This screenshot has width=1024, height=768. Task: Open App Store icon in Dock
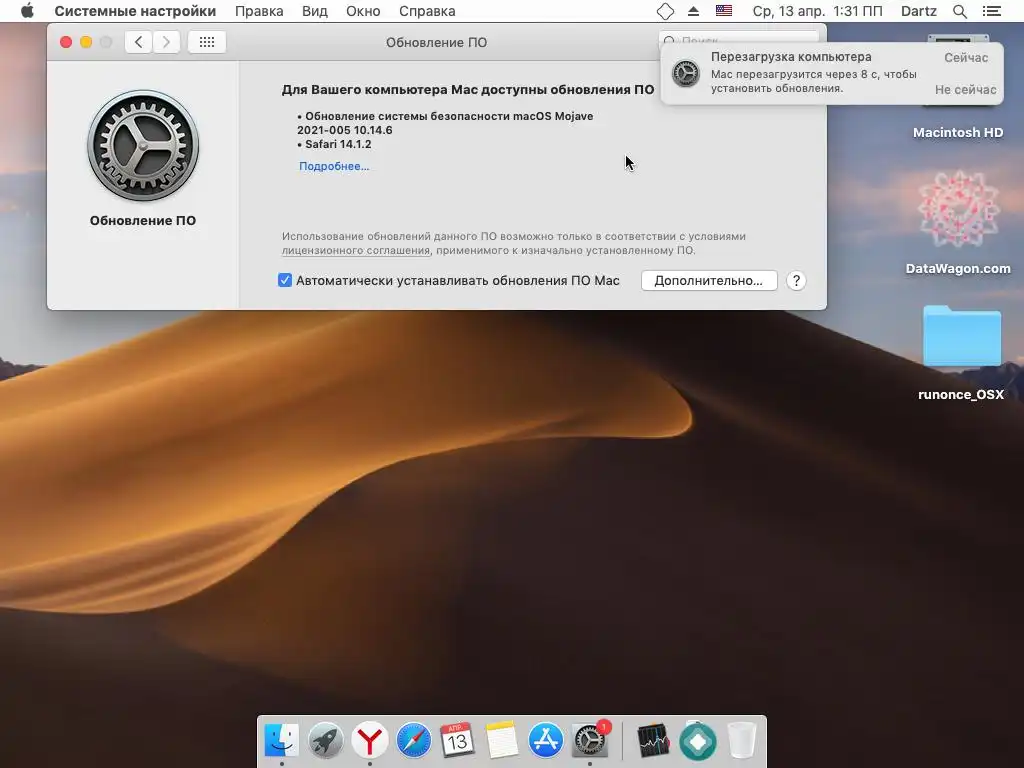point(545,740)
